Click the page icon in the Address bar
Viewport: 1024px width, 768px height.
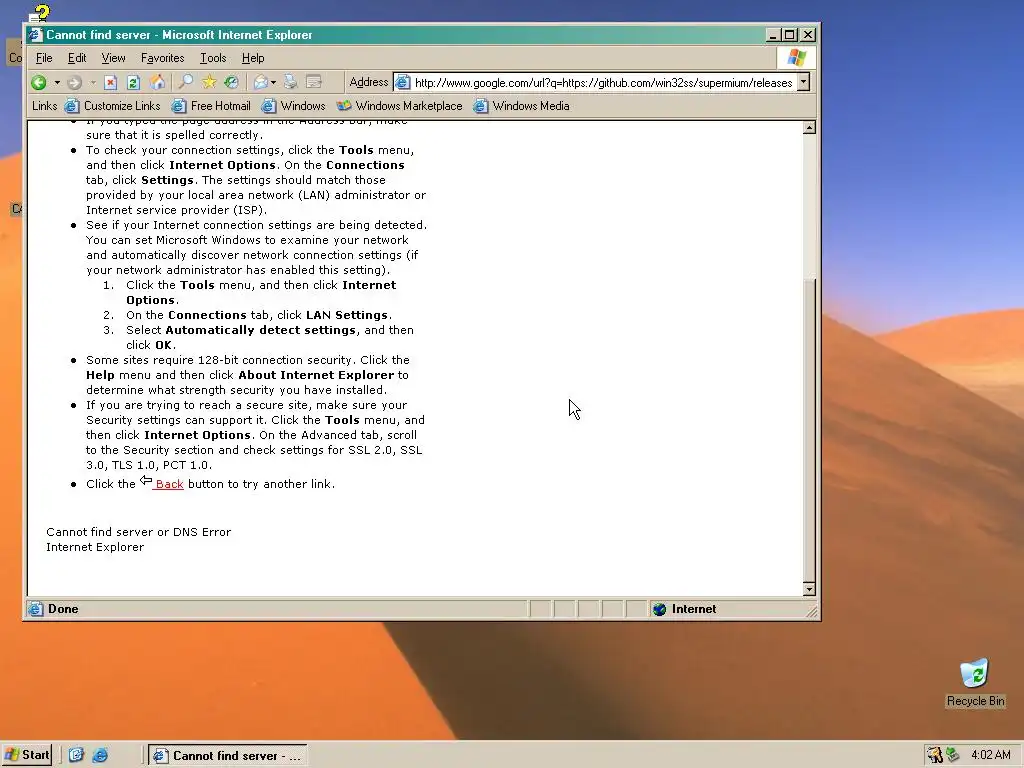pos(404,82)
